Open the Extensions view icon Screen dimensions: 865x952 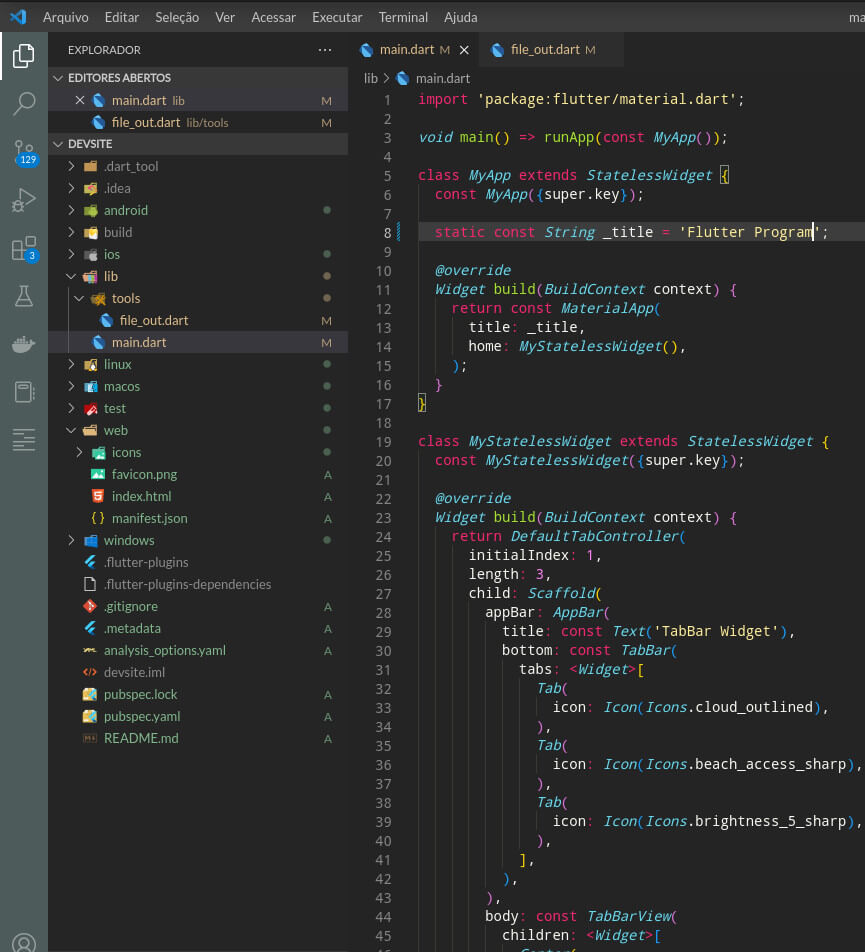(24, 248)
